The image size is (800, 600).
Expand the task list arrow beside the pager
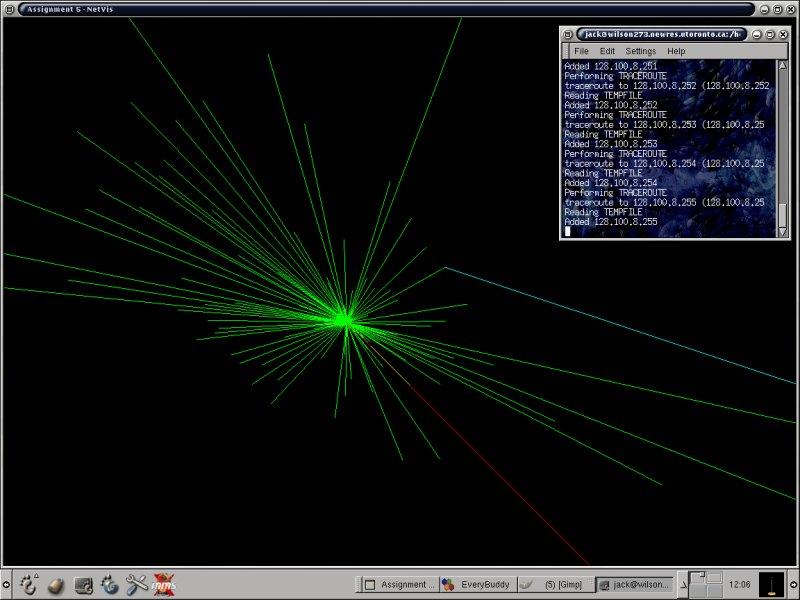click(684, 583)
